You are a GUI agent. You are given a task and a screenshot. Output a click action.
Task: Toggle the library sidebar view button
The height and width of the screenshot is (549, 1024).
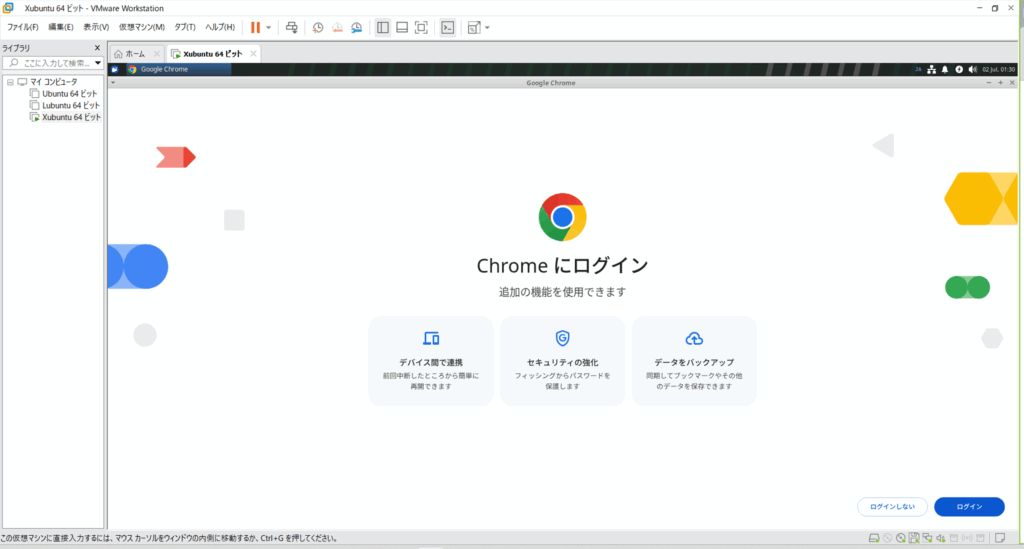click(383, 27)
